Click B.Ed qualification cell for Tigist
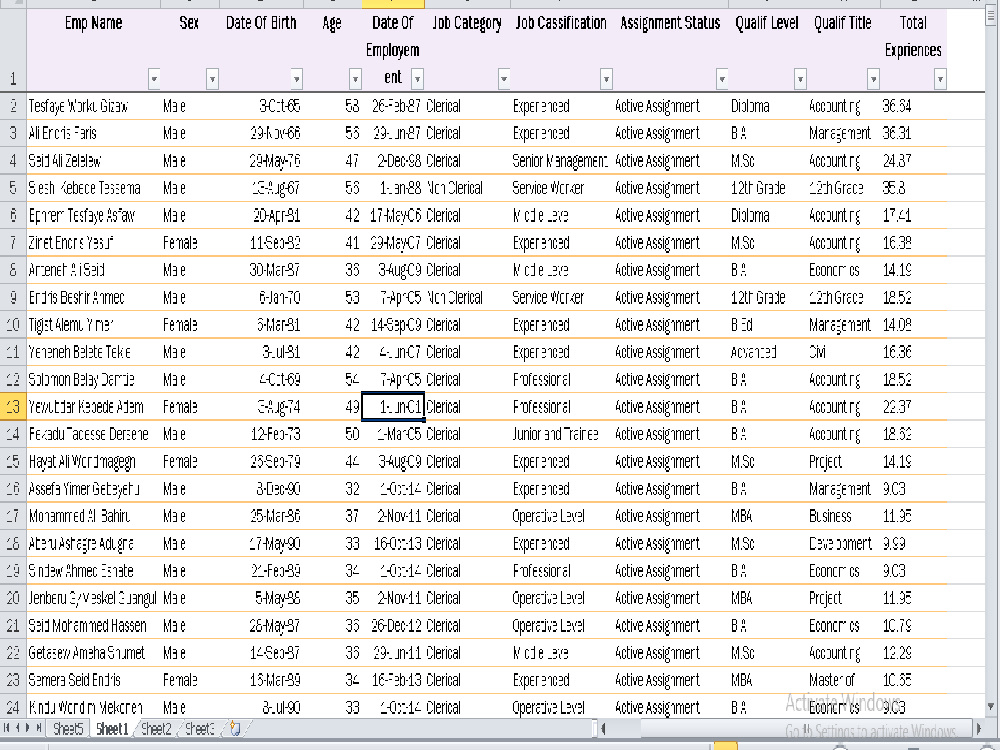Image resolution: width=1000 pixels, height=750 pixels. tap(766, 325)
